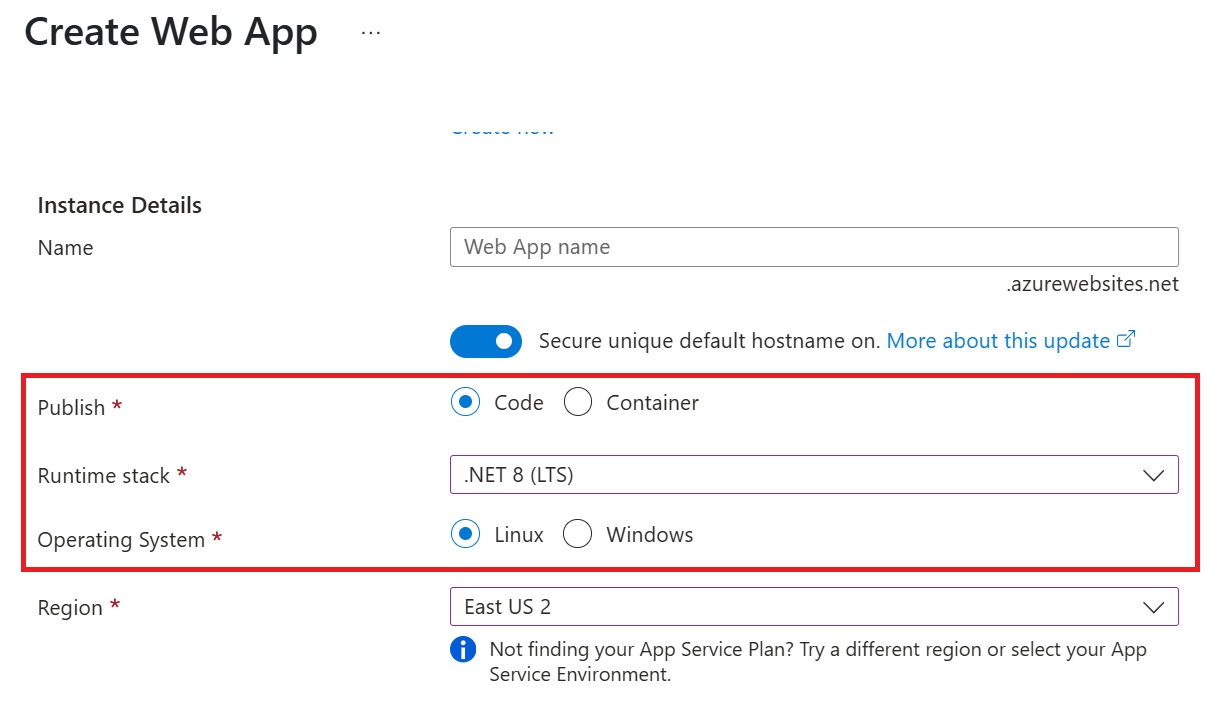
Task: Select Windows as the operating system
Action: 578,534
